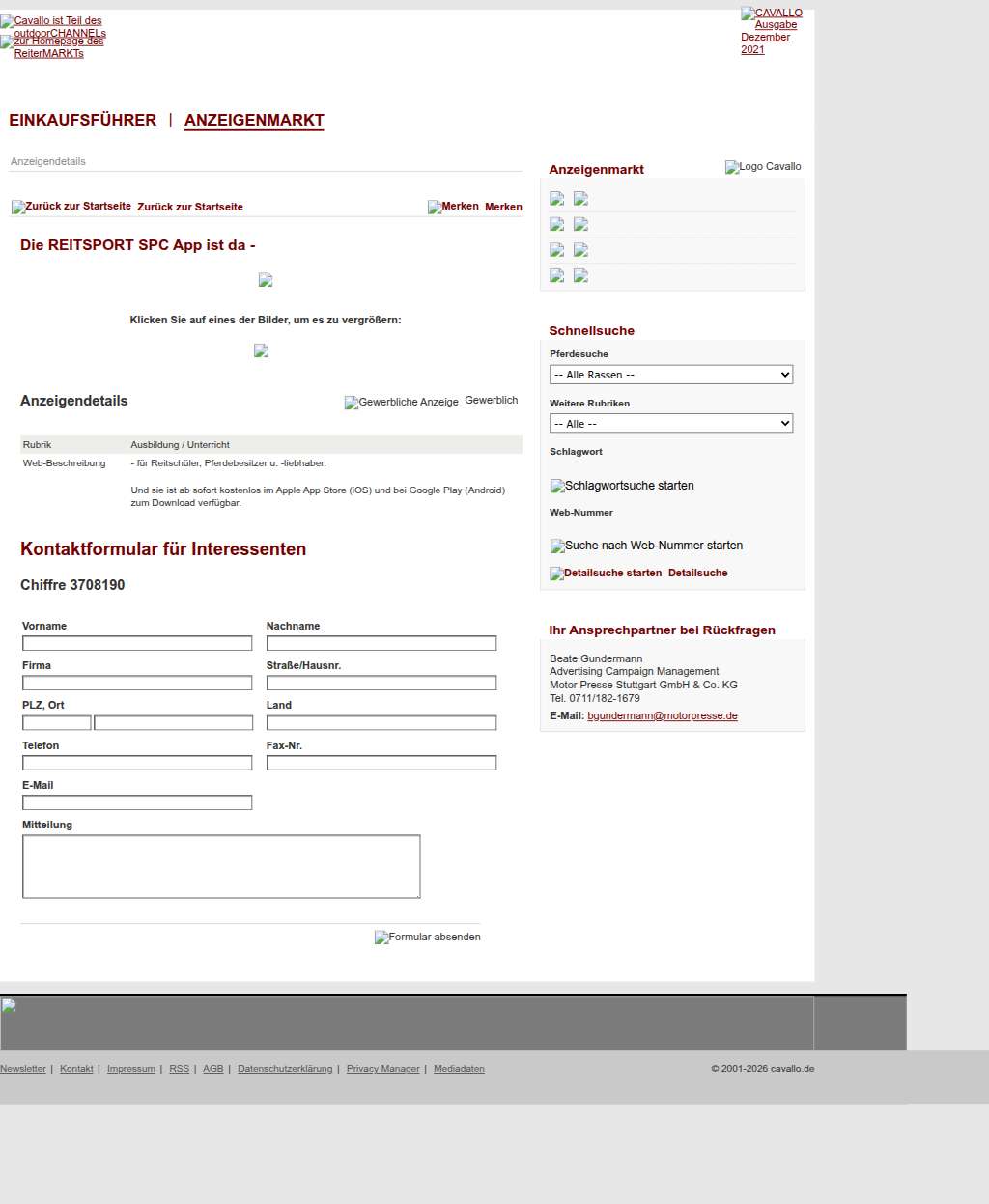
Task: Switch to the EINKAUFSFÜHRER tab
Action: (82, 121)
